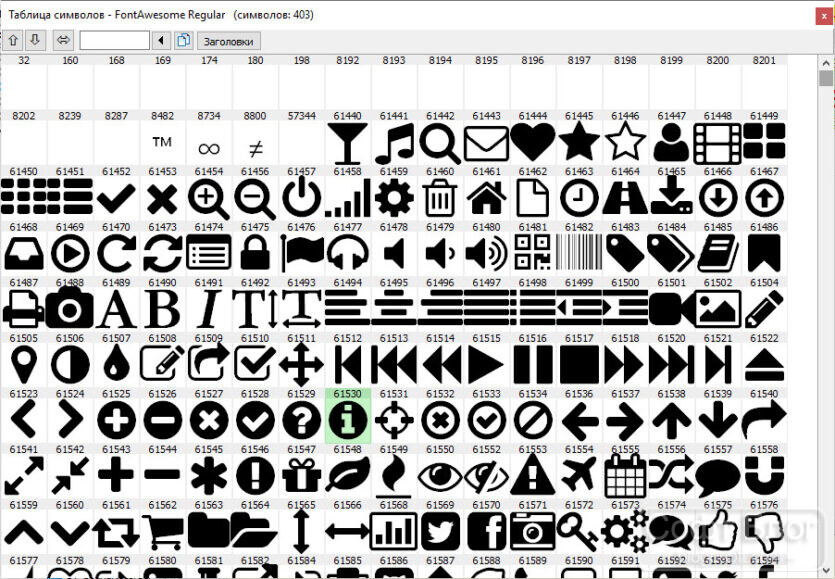Select the film strip glyph 61448
835x579 pixels.
point(718,143)
